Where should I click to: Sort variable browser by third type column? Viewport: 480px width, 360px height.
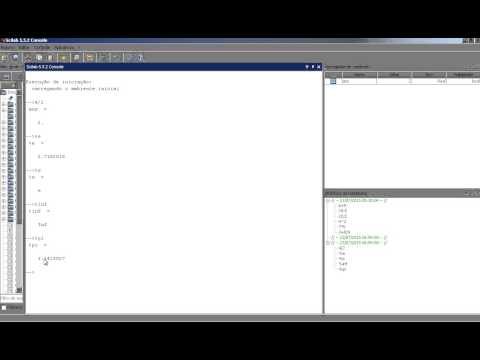click(429, 75)
